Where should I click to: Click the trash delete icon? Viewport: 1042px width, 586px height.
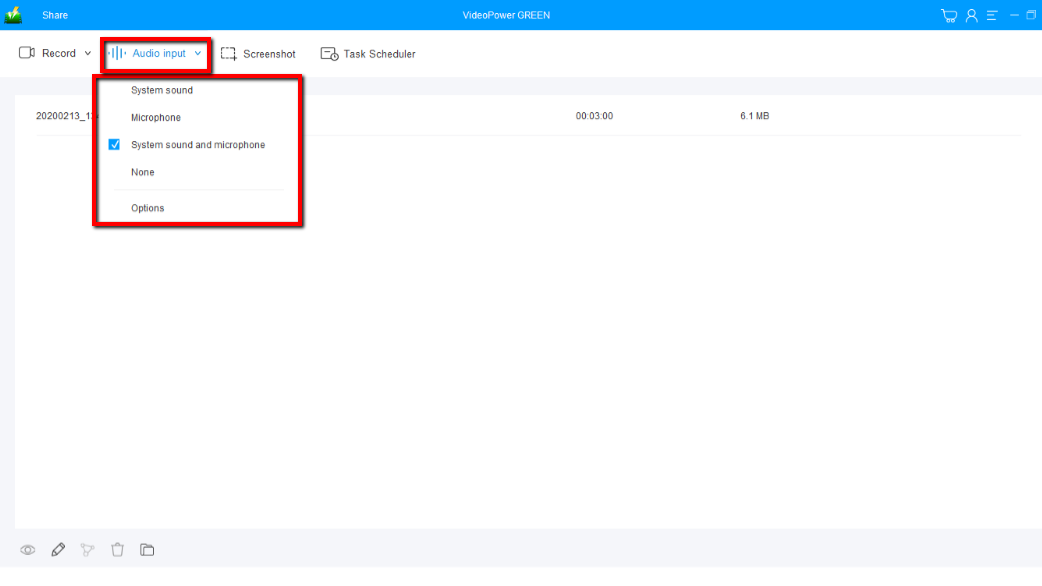[x=117, y=549]
